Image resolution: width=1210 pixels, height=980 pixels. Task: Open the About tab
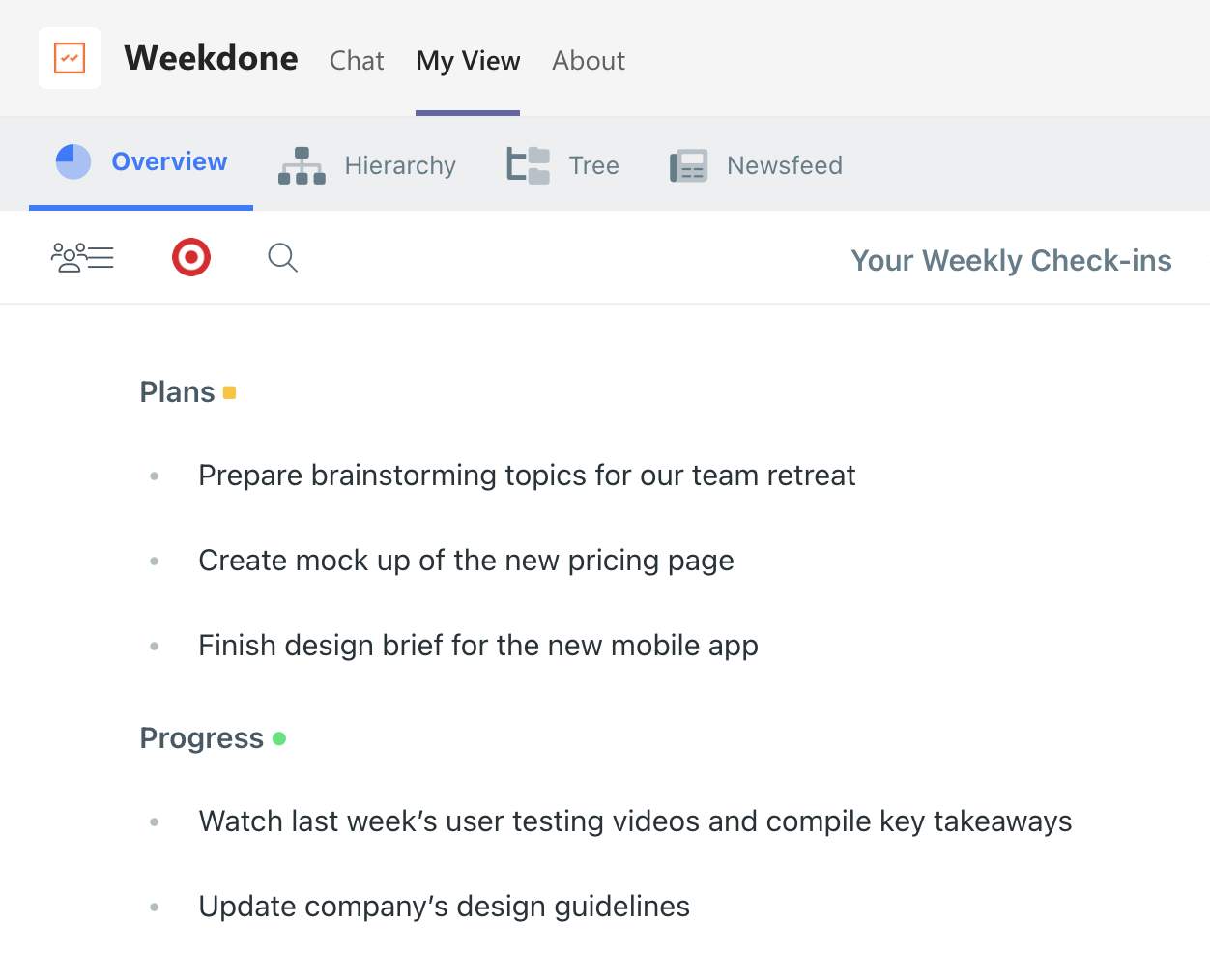(589, 61)
